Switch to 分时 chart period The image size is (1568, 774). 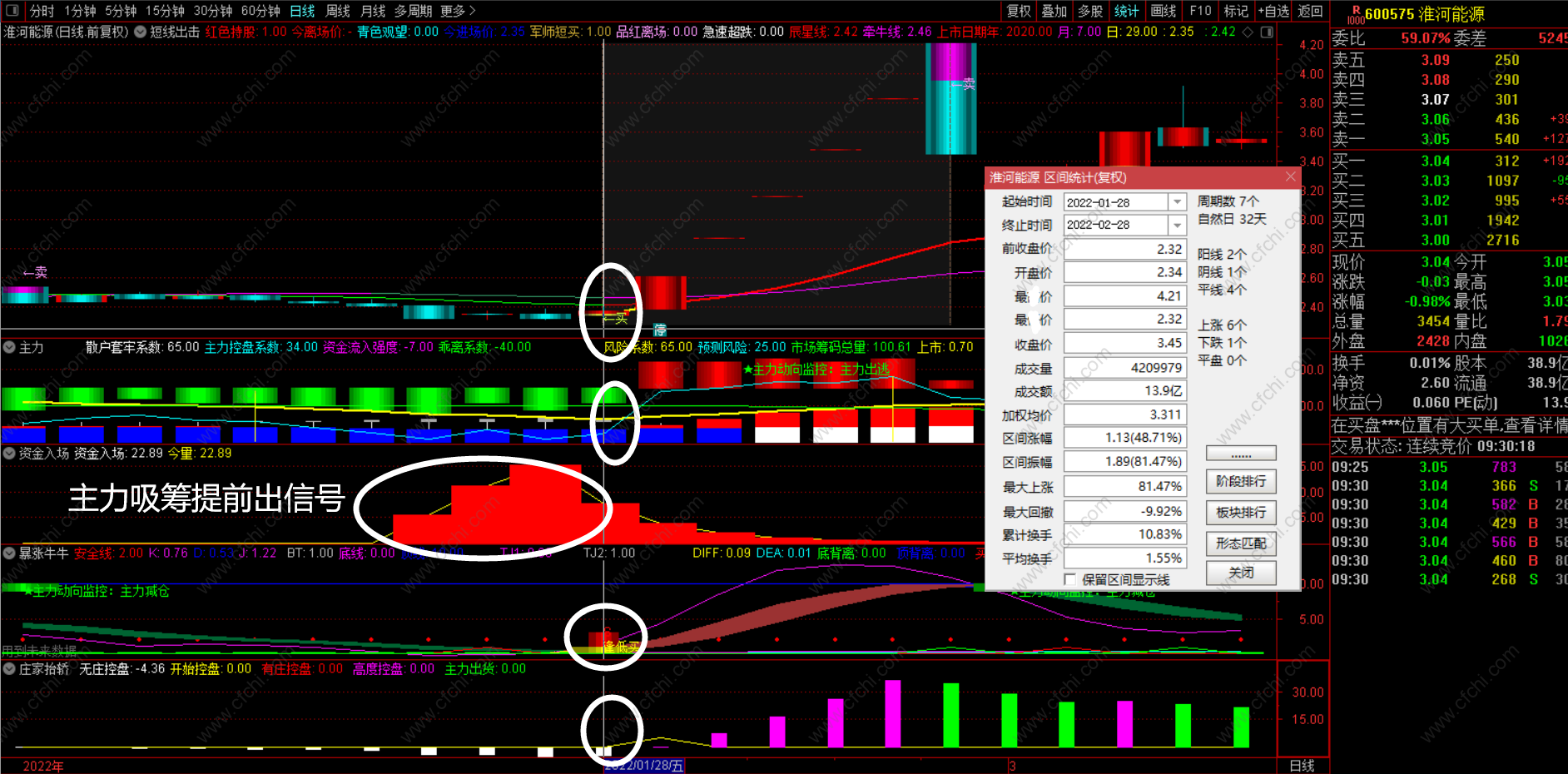click(42, 11)
